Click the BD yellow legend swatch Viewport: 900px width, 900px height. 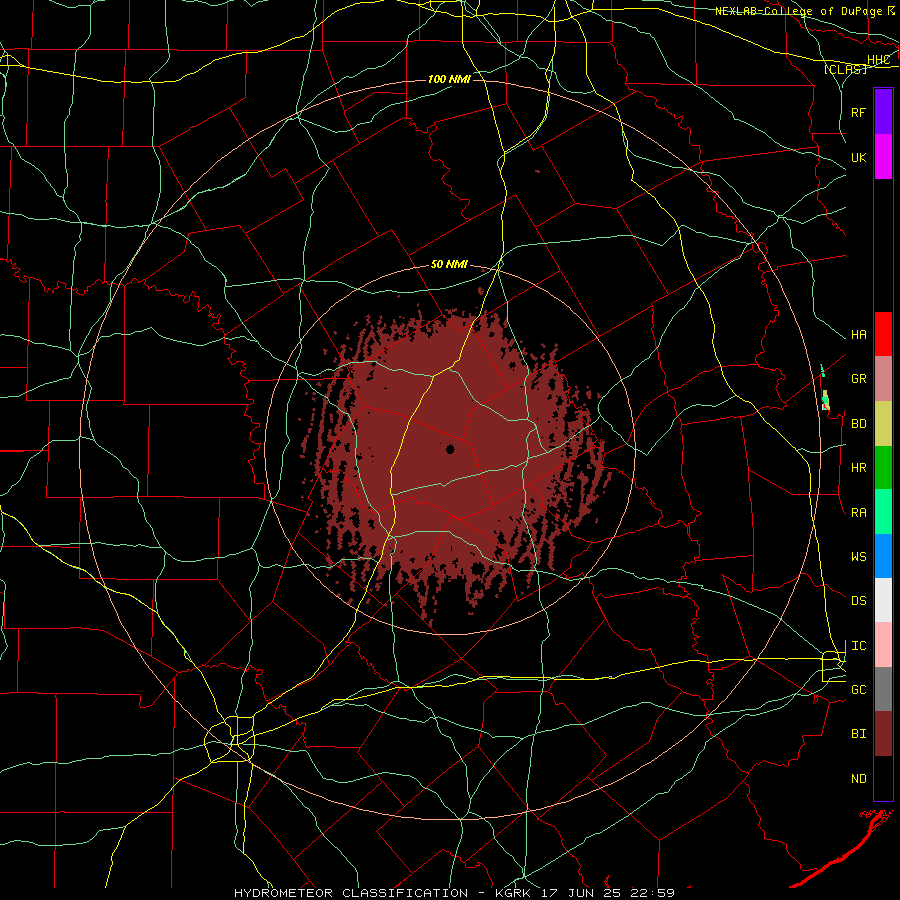click(883, 423)
